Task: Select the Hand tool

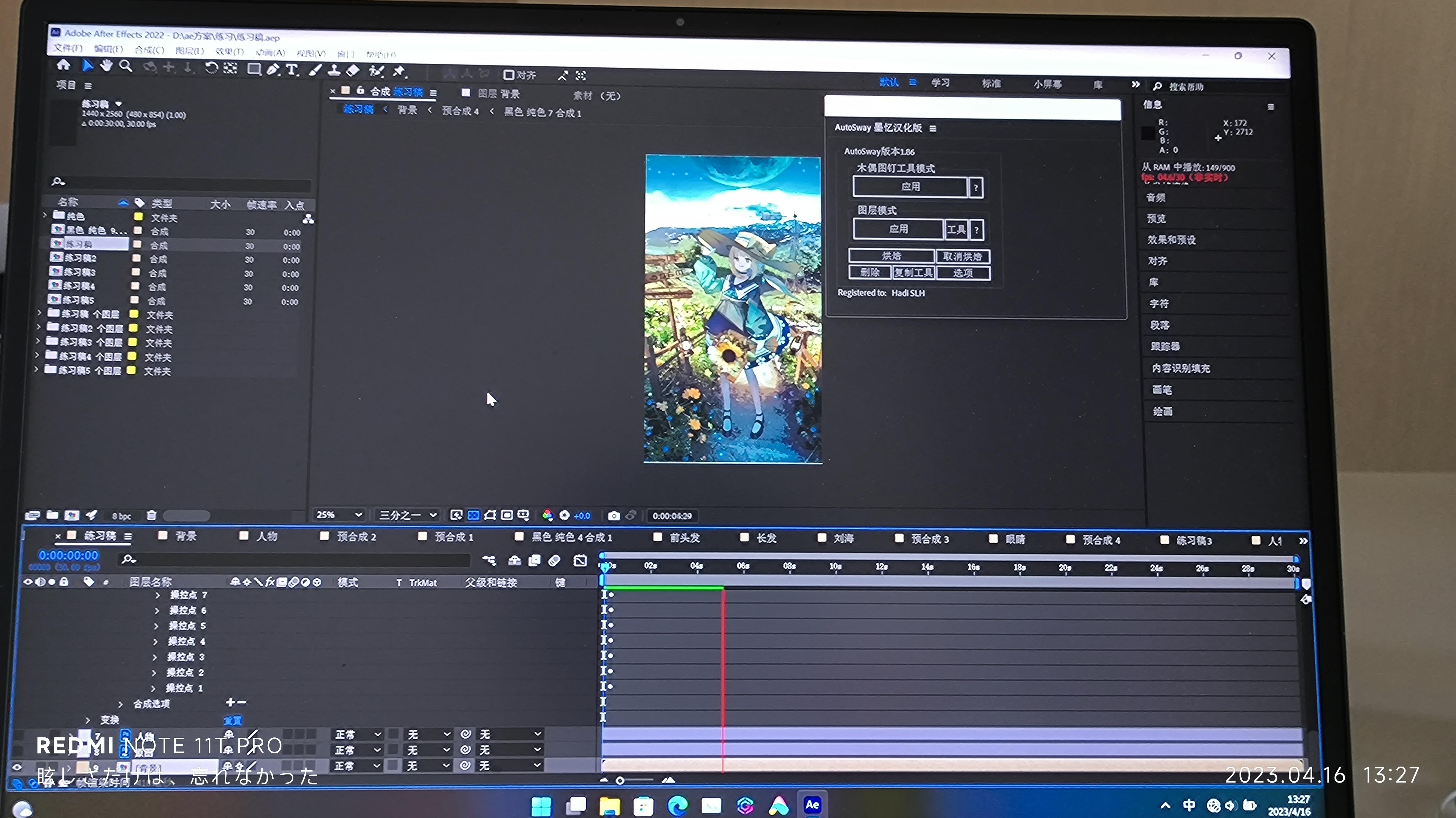Action: click(x=106, y=66)
